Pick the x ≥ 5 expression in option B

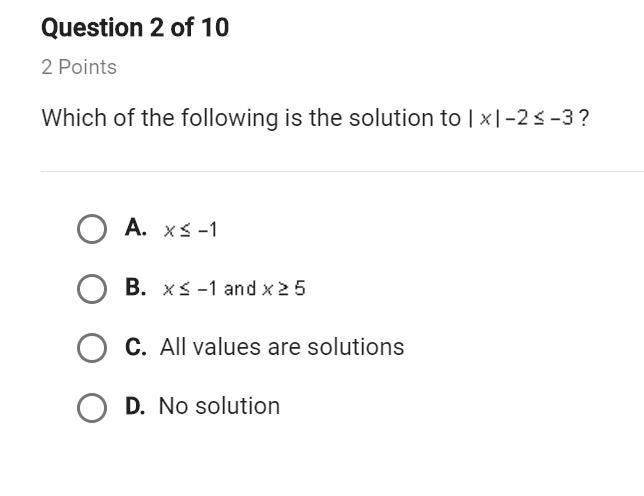click(283, 289)
